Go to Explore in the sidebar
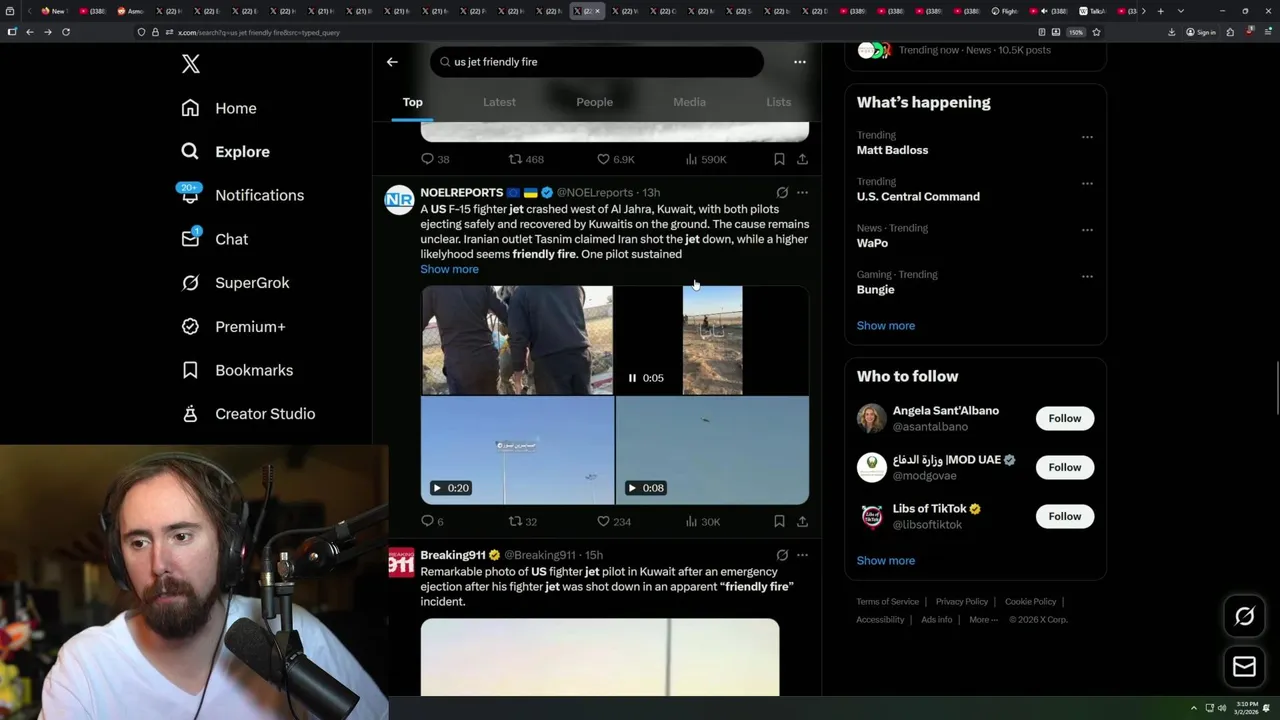This screenshot has height=720, width=1280. click(x=226, y=152)
